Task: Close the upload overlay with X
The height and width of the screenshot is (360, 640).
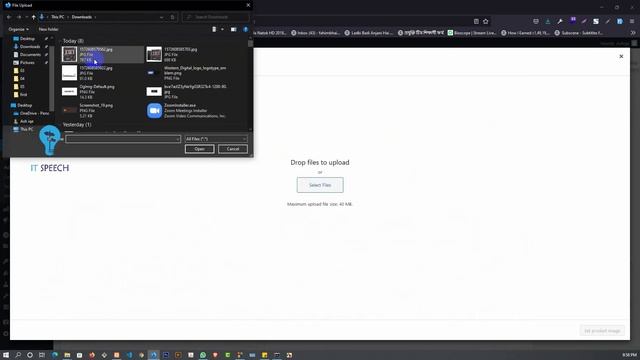Action: (621, 56)
